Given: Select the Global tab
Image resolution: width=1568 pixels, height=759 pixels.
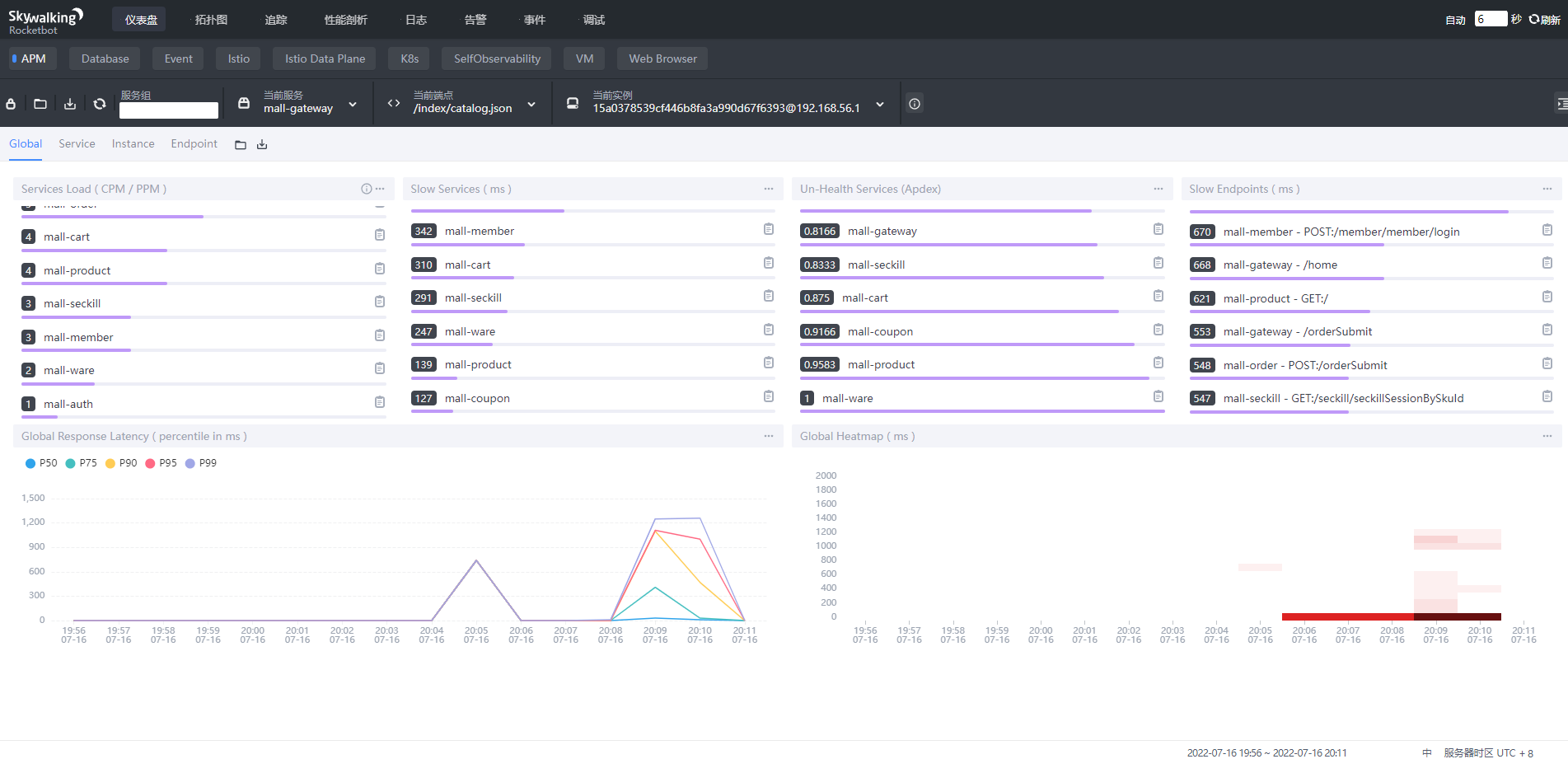Looking at the screenshot, I should pyautogui.click(x=26, y=143).
